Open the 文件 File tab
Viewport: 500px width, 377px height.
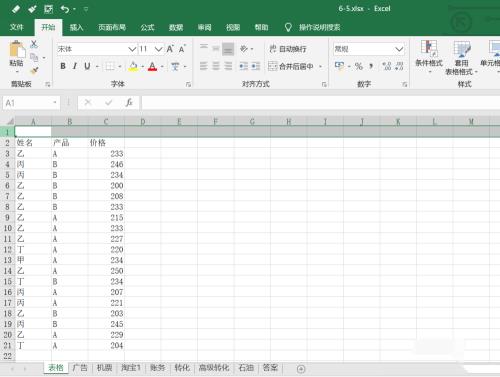click(x=16, y=27)
